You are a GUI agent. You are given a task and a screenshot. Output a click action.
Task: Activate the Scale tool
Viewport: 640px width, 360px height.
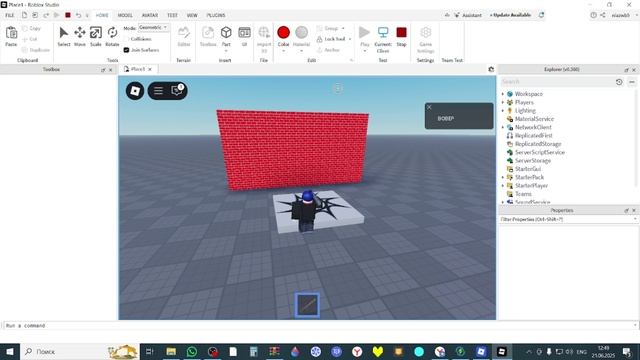[x=96, y=33]
